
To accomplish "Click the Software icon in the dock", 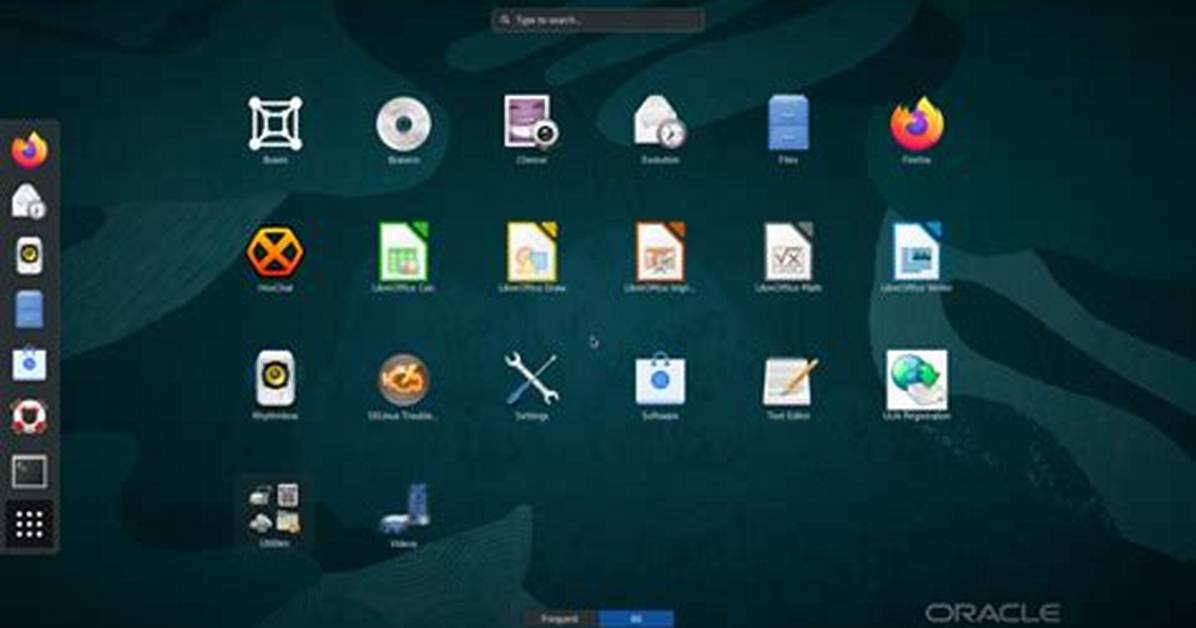I will pos(29,363).
